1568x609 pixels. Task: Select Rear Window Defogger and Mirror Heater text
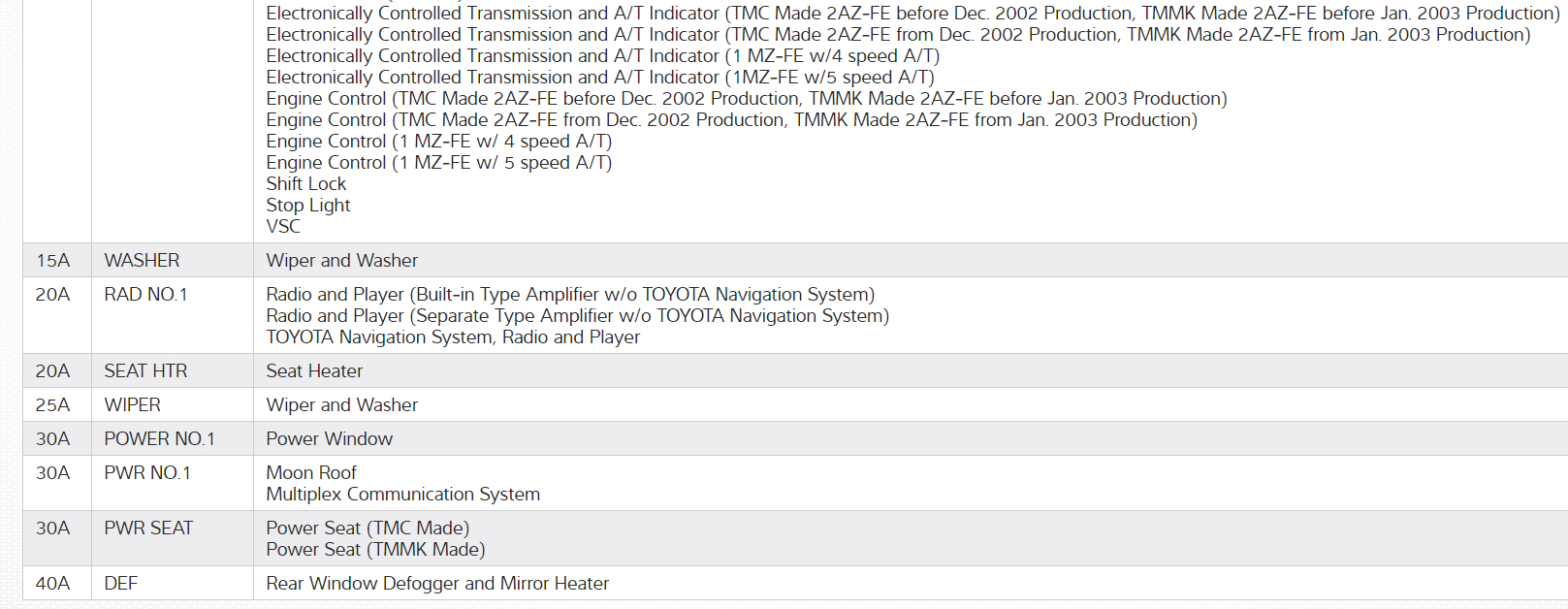437,584
